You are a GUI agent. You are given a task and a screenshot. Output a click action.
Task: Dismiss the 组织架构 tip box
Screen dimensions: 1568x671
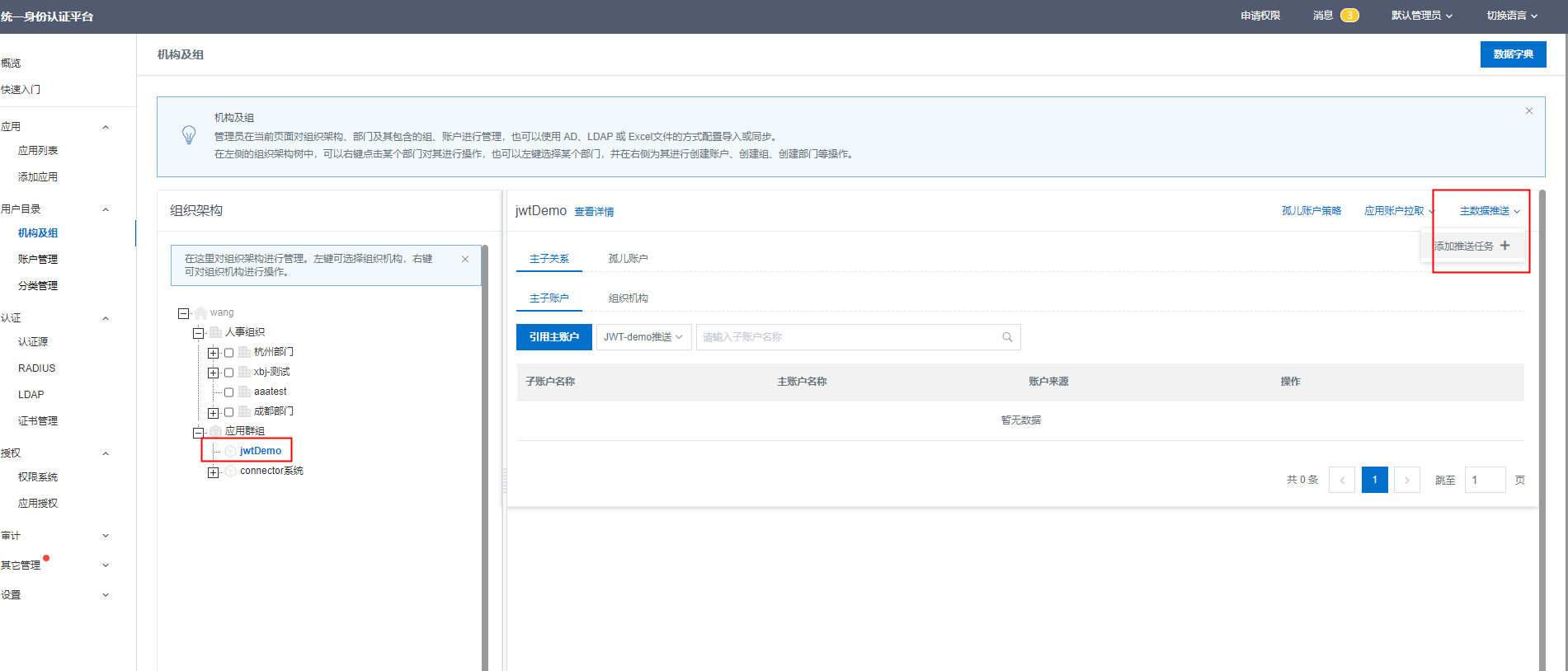coord(465,259)
